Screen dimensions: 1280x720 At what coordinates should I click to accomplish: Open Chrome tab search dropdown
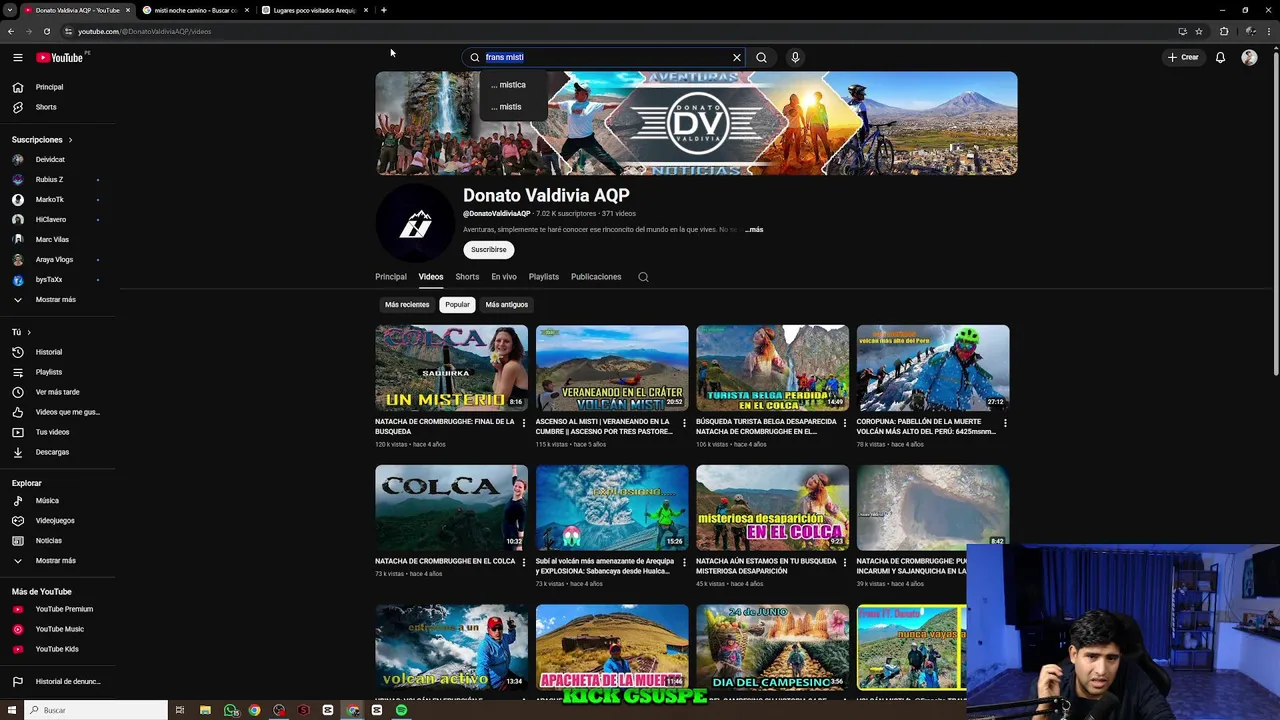coord(10,10)
